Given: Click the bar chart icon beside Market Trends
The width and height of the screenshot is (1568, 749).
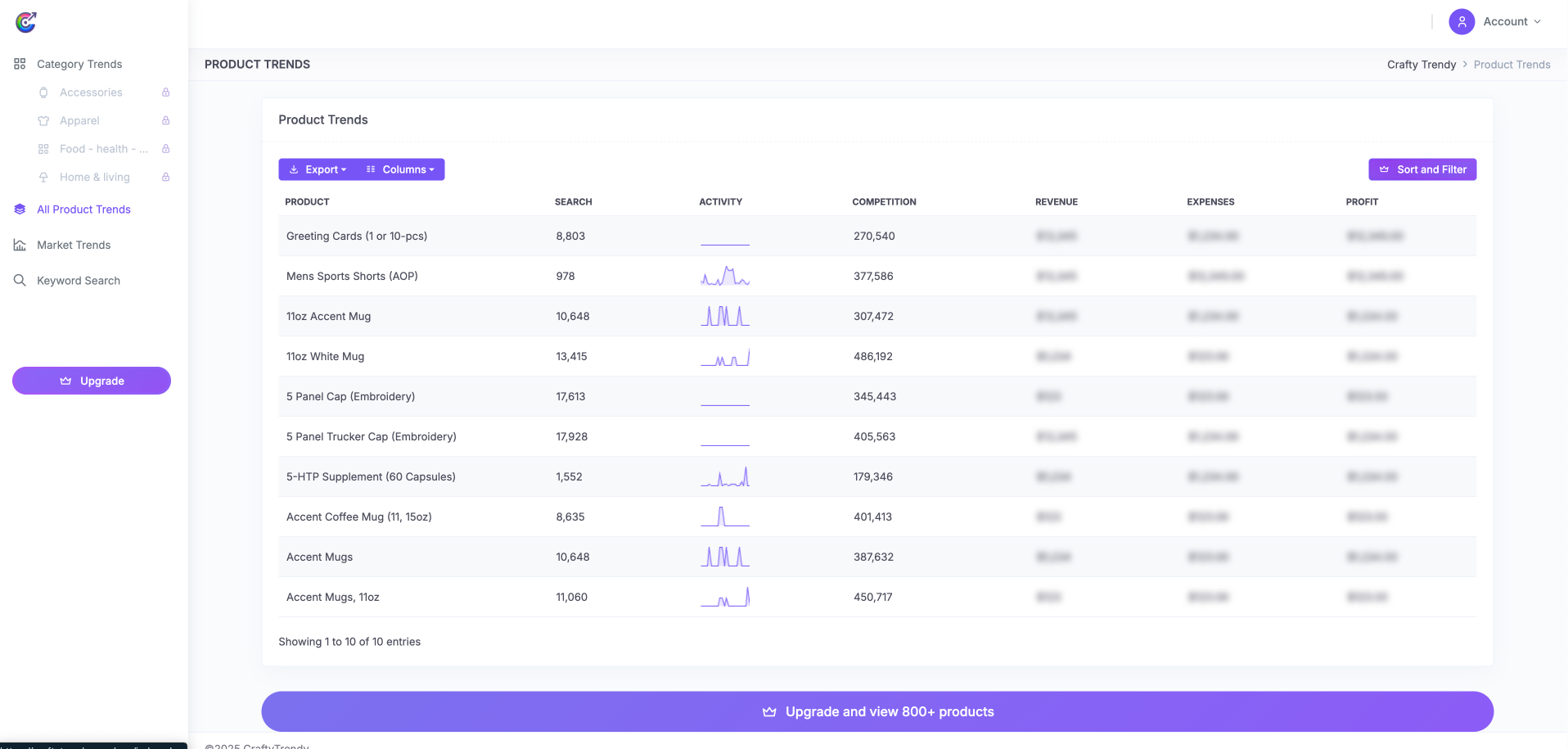Looking at the screenshot, I should (19, 245).
